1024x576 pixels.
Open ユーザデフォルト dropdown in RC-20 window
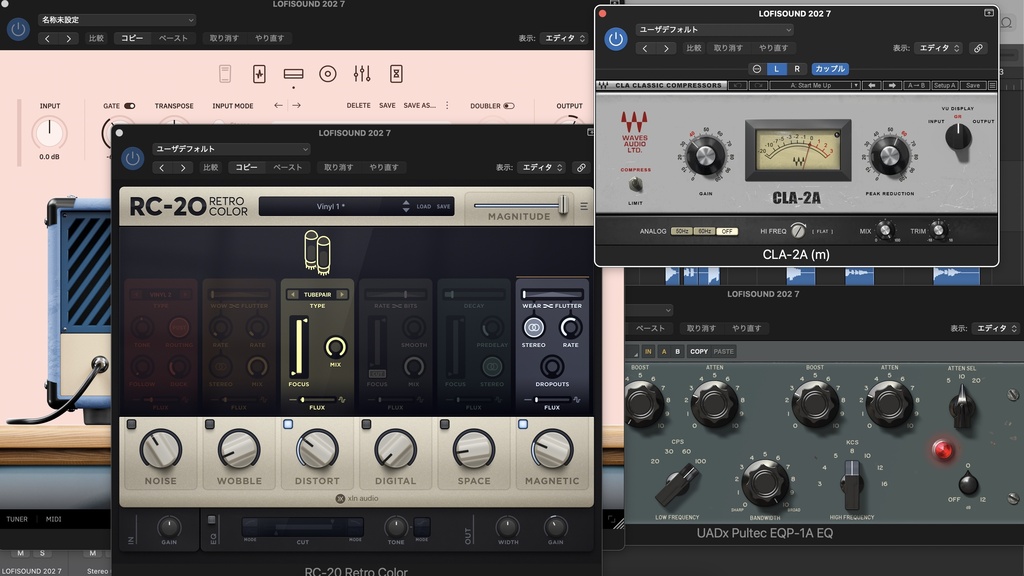coord(231,149)
